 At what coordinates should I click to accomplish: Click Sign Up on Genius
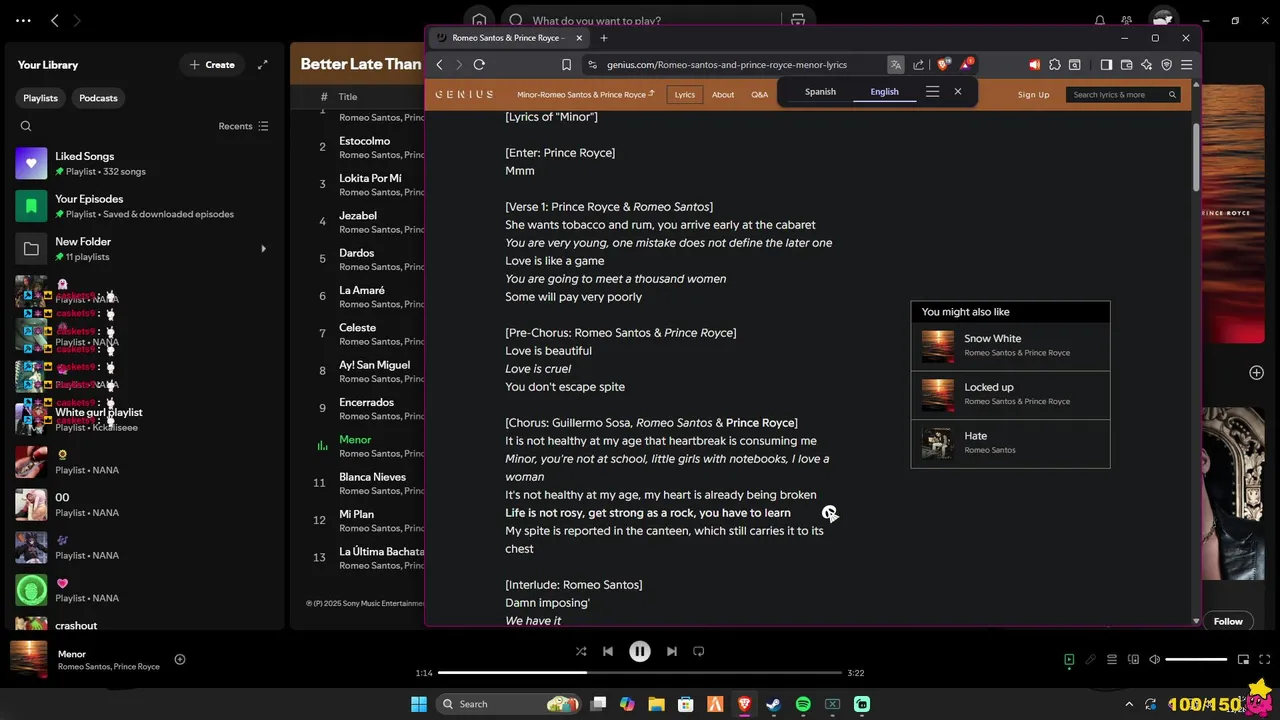[x=1033, y=95]
